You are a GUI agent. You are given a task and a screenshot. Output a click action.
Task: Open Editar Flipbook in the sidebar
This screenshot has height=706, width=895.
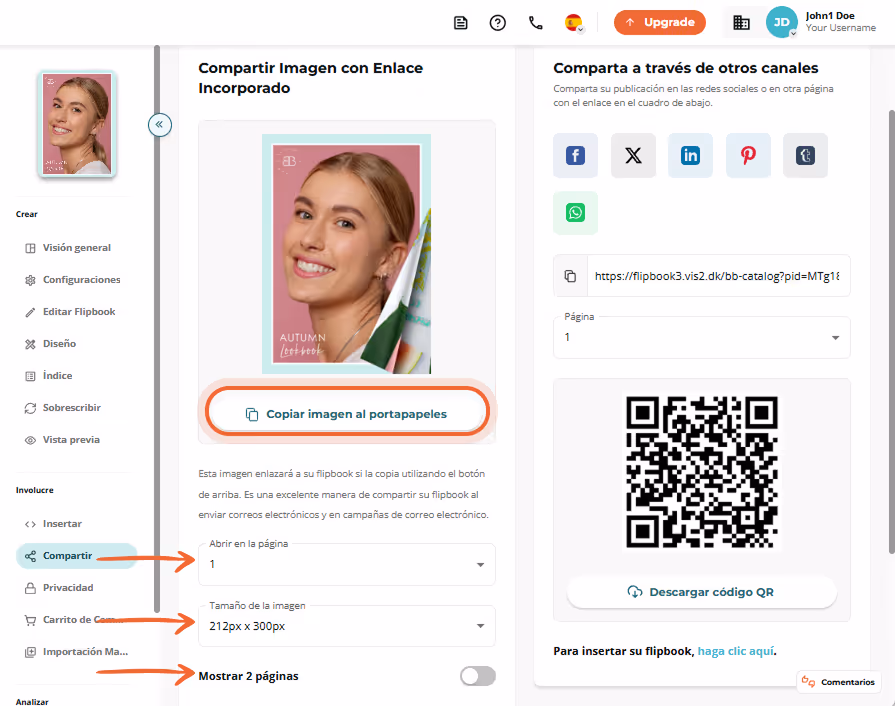79,312
